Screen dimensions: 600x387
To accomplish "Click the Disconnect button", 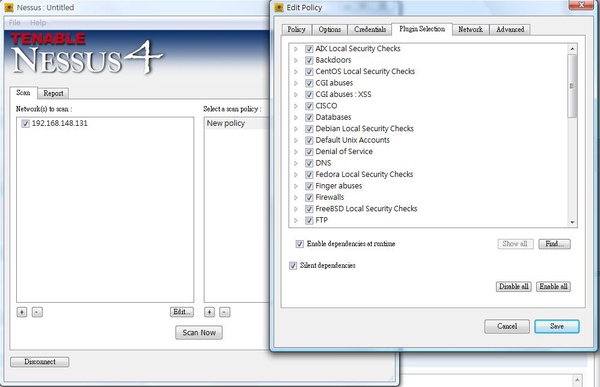I will 40,362.
